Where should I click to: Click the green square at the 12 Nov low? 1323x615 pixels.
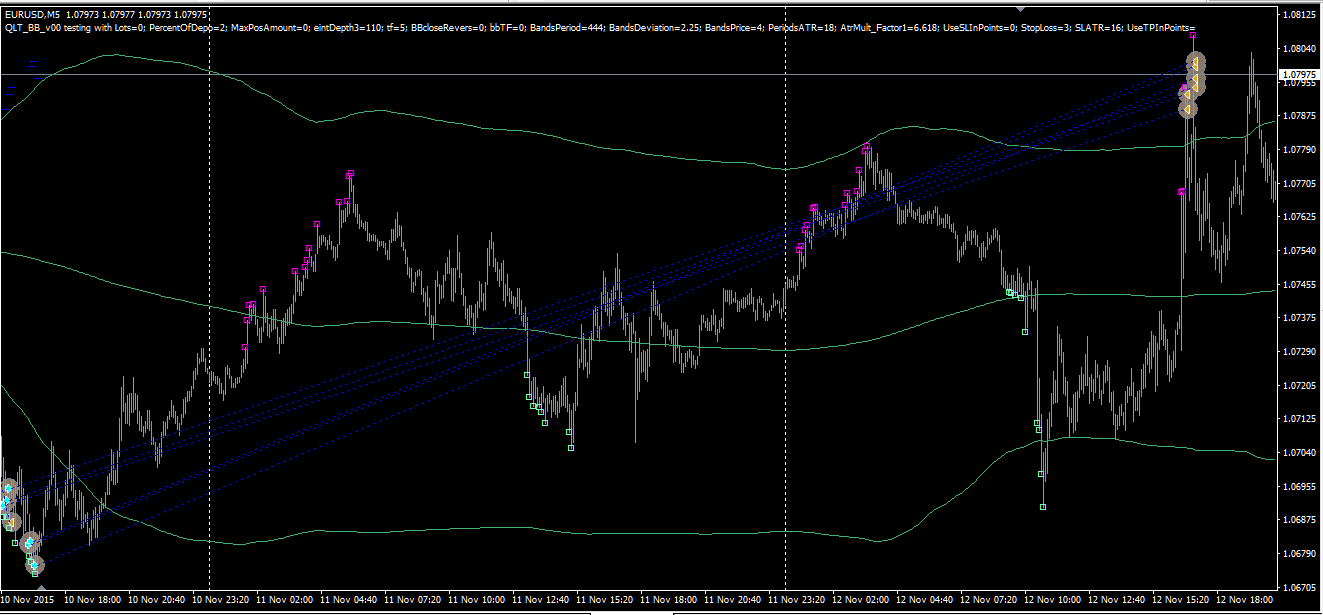(x=1043, y=508)
